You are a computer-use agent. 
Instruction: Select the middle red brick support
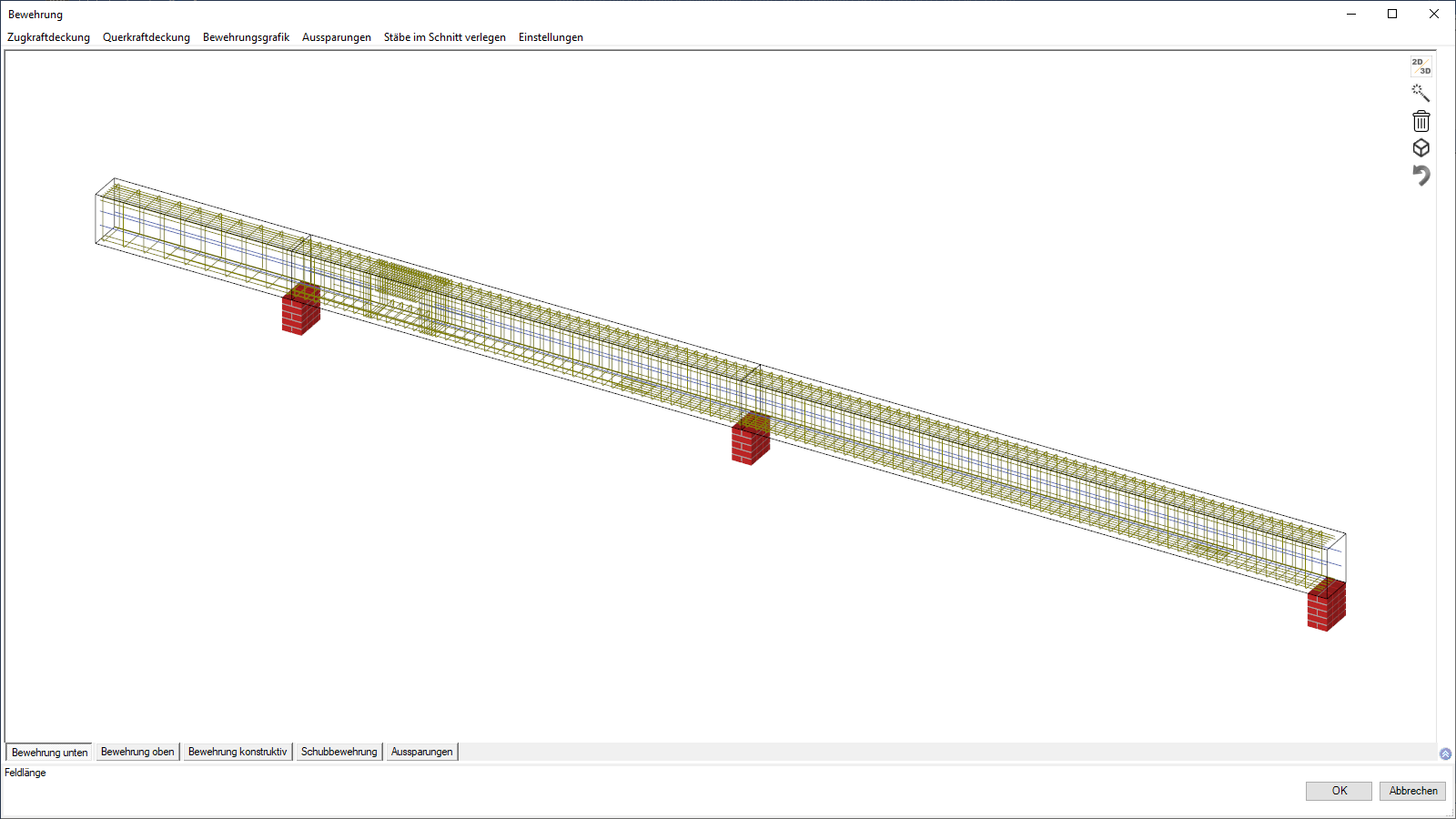pyautogui.click(x=751, y=439)
